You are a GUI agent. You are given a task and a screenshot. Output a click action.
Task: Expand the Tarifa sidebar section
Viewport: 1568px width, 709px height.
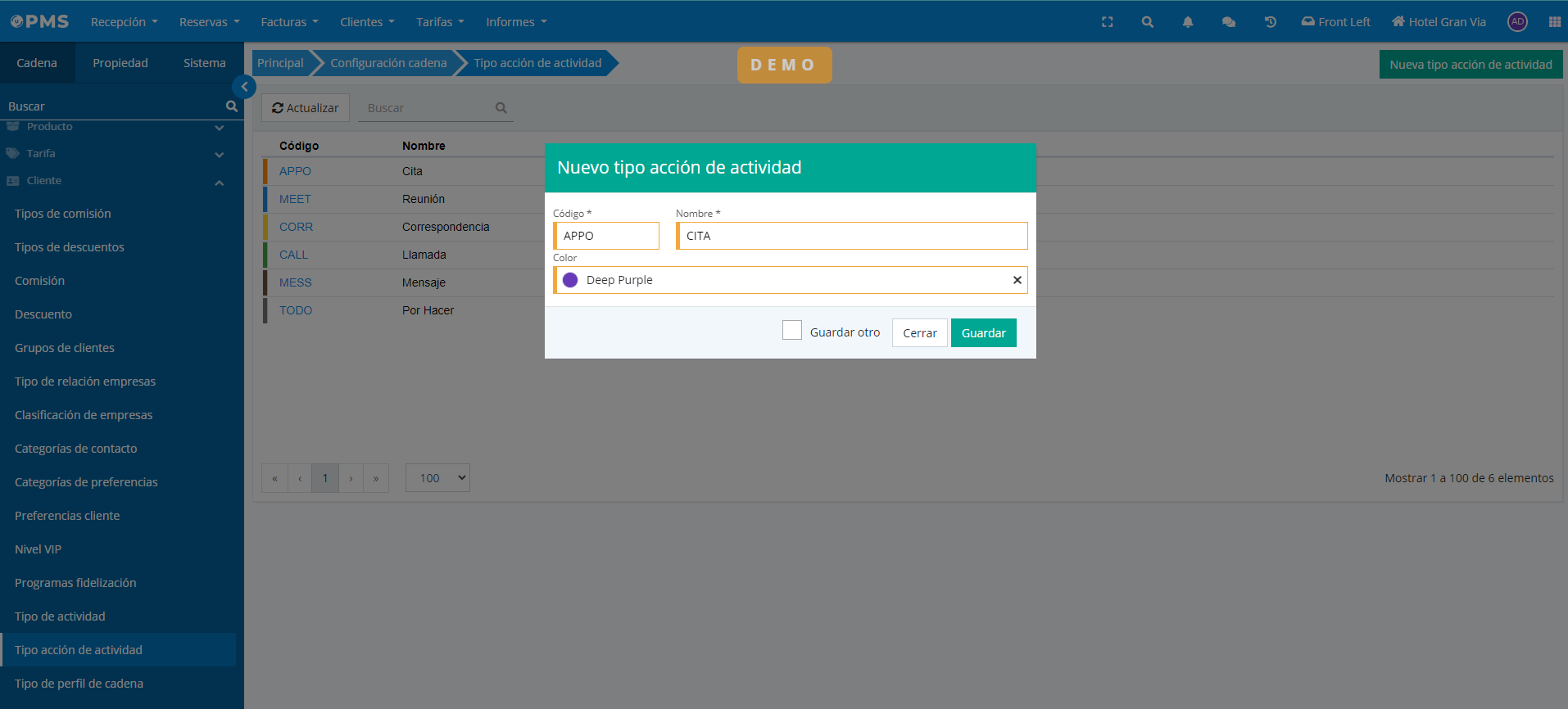(219, 154)
